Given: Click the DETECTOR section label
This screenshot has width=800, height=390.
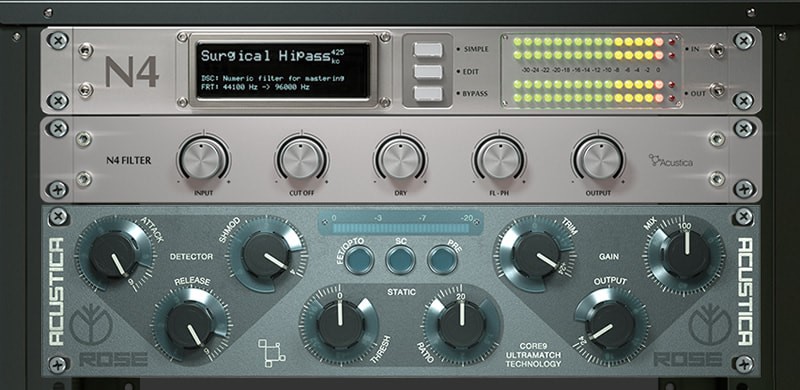Looking at the screenshot, I should click(191, 257).
